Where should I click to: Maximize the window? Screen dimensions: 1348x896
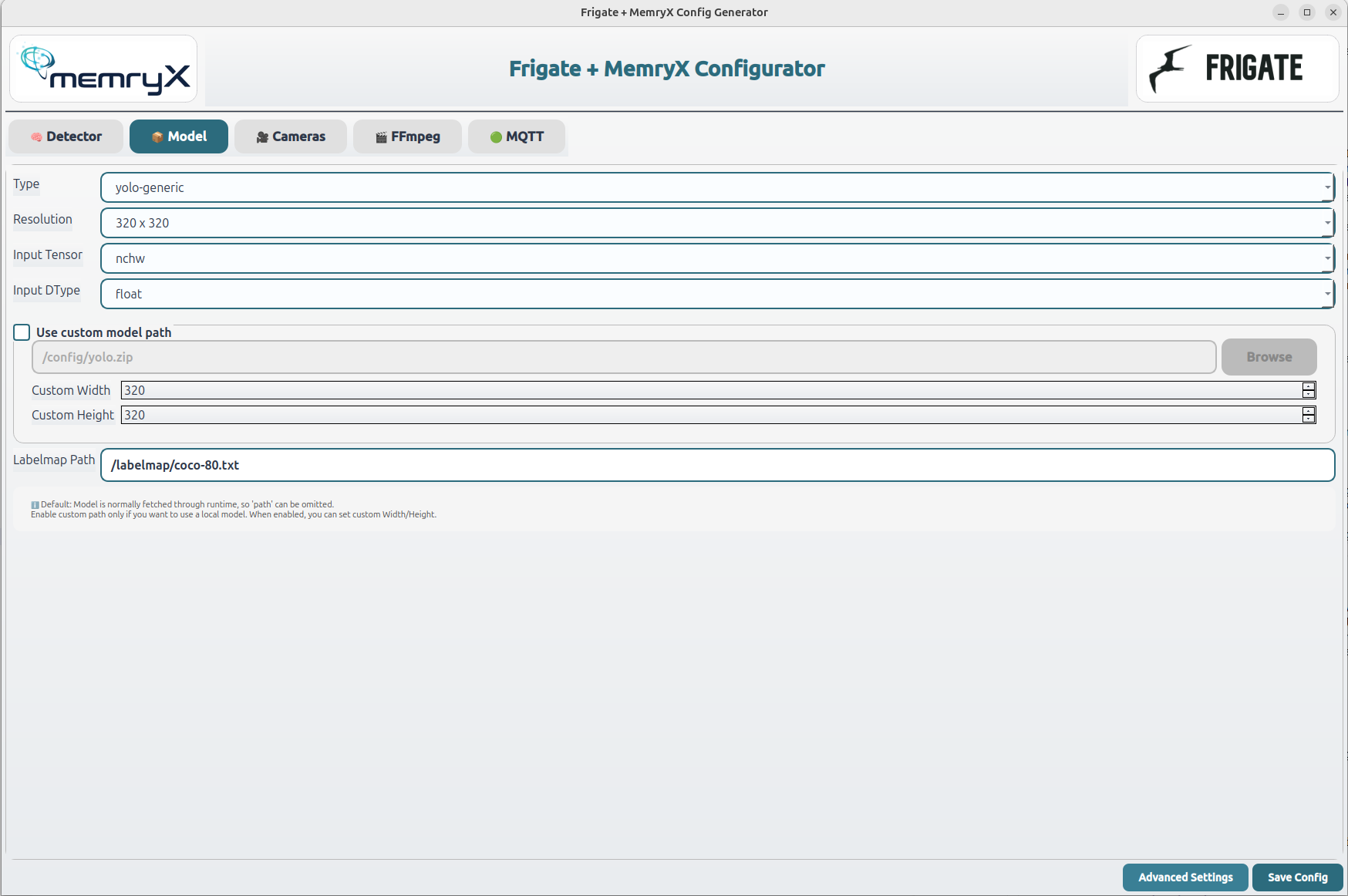1307,12
